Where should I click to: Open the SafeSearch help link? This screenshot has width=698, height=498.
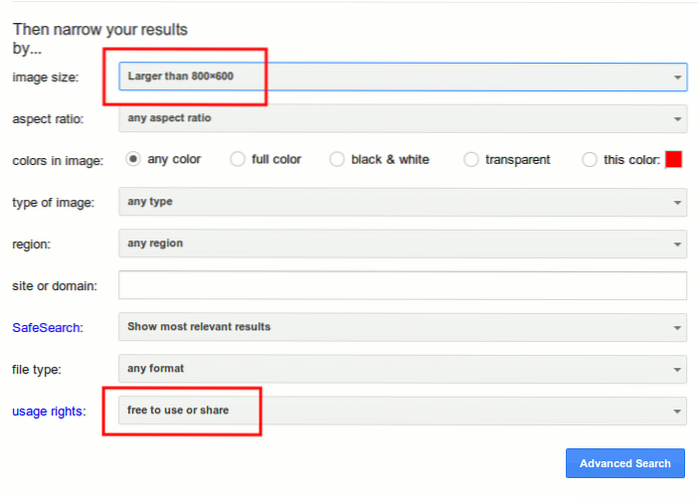47,327
